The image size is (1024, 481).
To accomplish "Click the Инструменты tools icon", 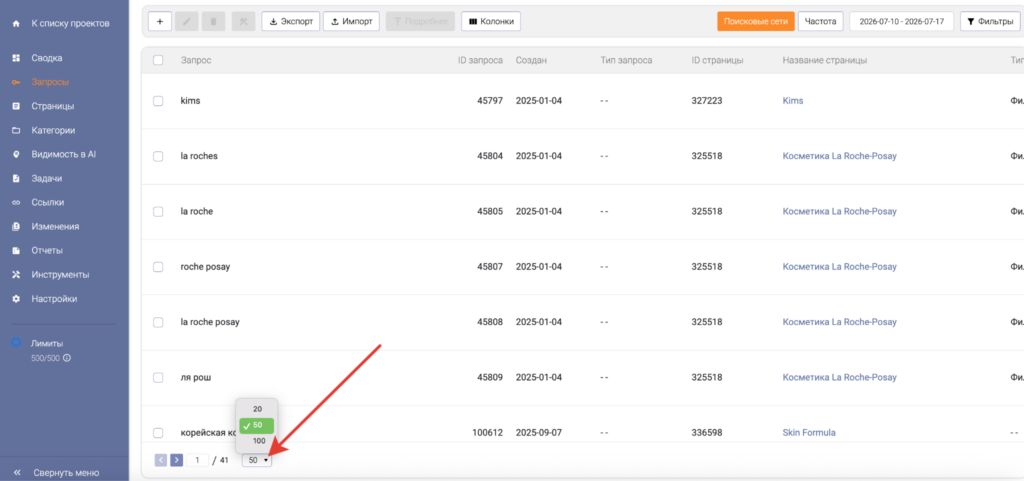I will pos(16,275).
